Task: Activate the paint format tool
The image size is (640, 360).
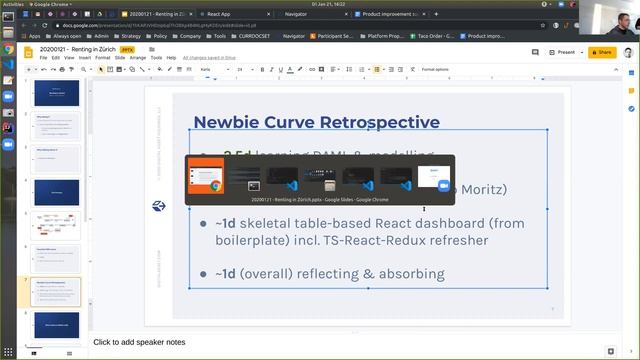Action: click(71, 69)
